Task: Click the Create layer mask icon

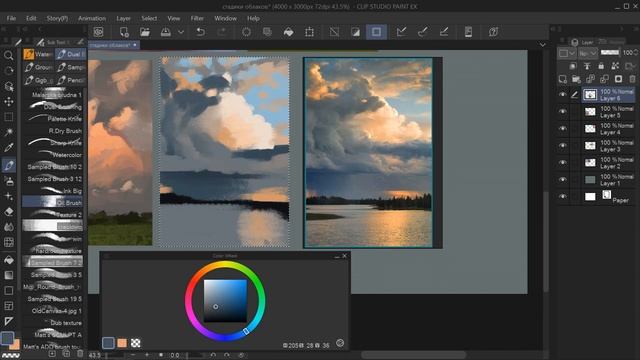Action: (618, 79)
